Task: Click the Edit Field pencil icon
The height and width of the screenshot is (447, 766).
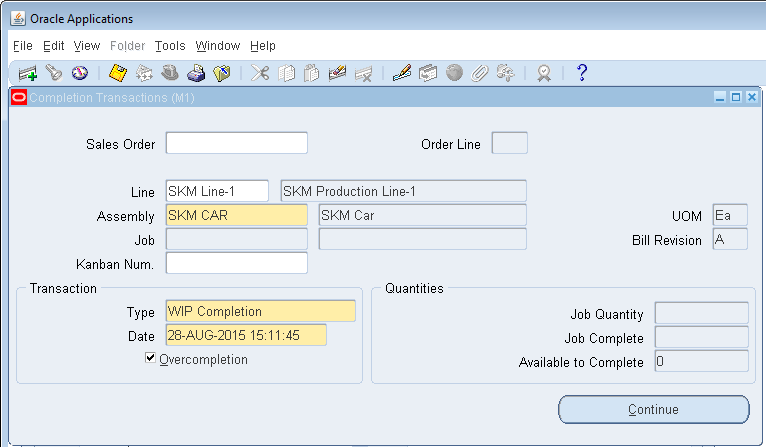Action: pos(402,73)
